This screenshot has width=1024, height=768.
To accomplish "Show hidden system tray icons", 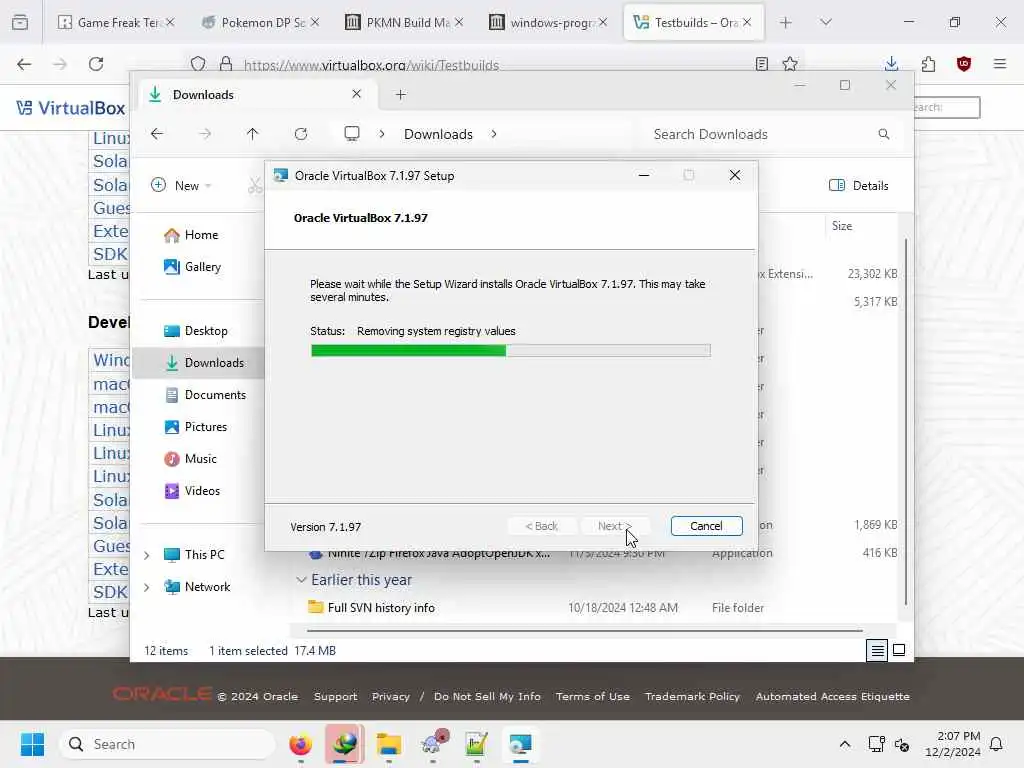I will [x=844, y=744].
